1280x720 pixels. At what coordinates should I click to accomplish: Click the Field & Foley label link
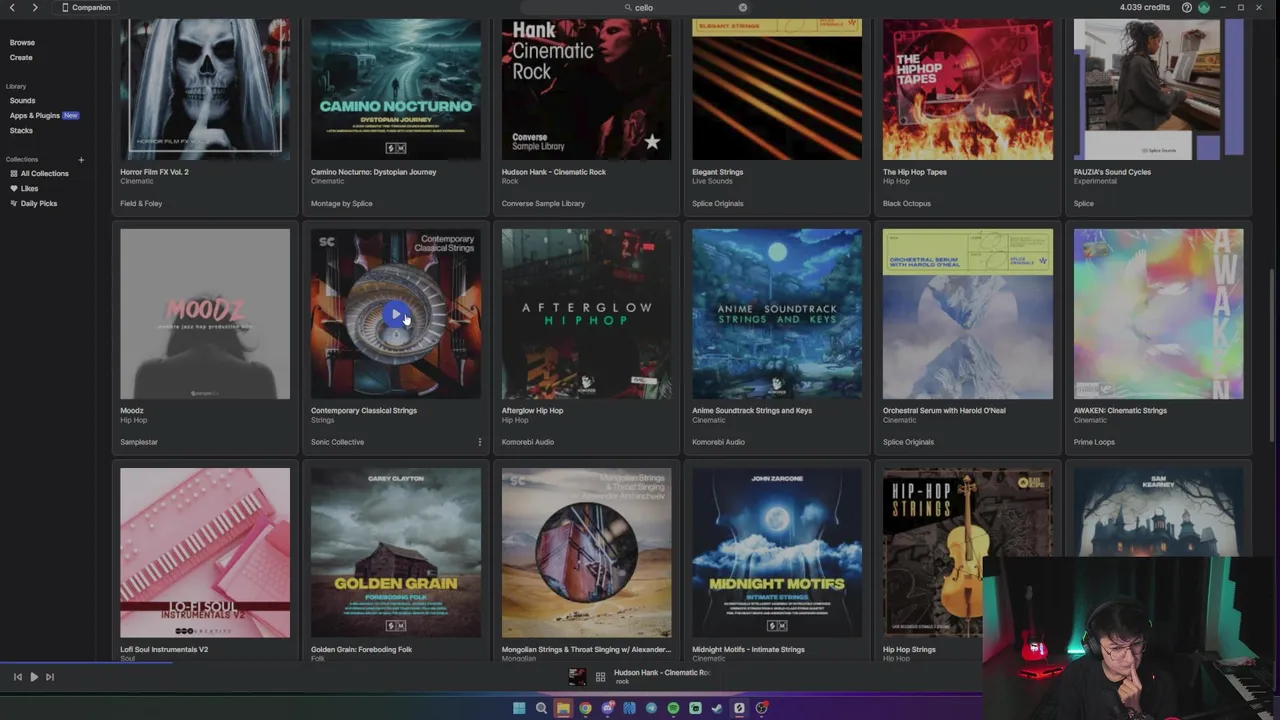(141, 203)
